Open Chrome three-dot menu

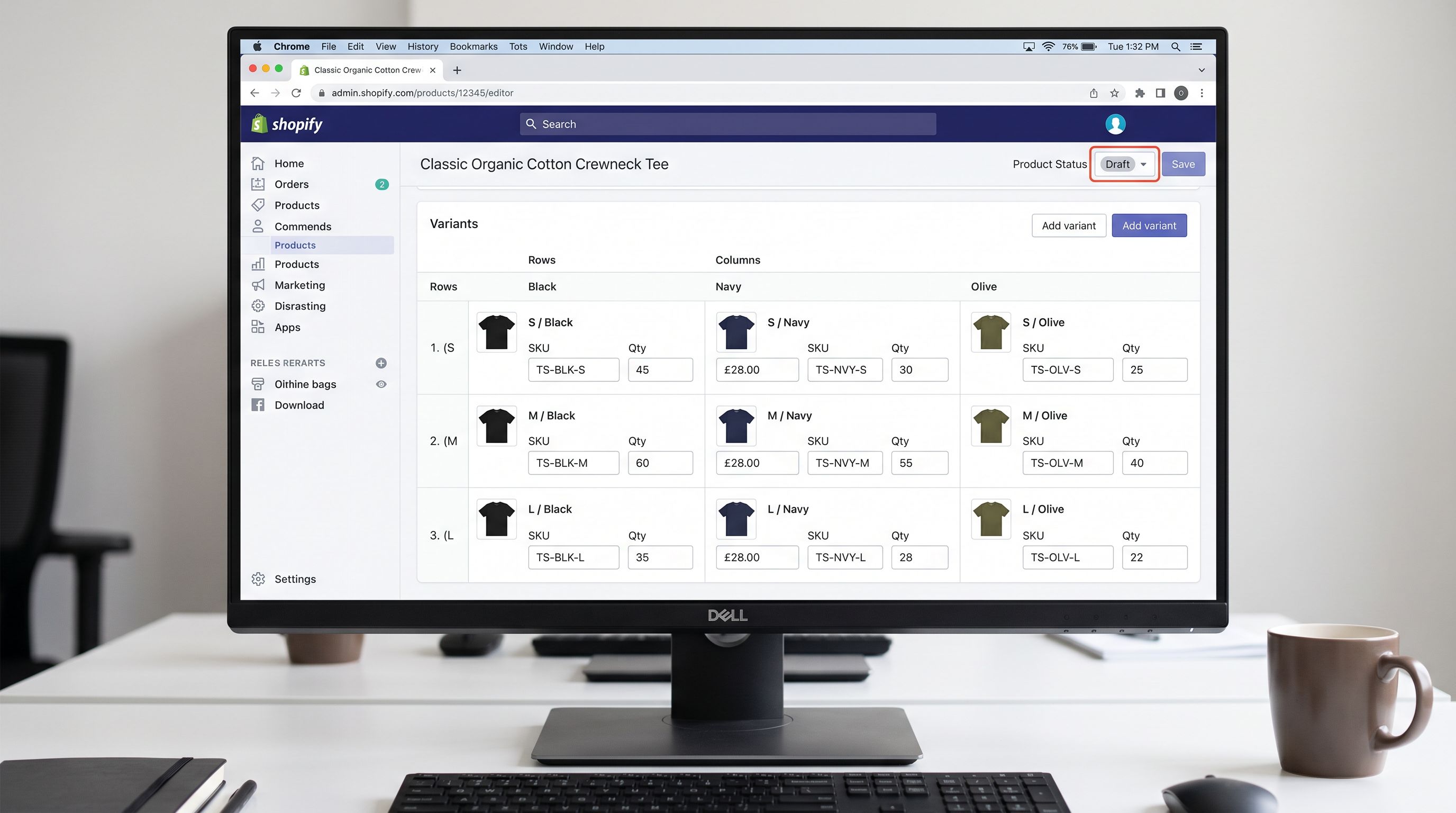(1202, 93)
